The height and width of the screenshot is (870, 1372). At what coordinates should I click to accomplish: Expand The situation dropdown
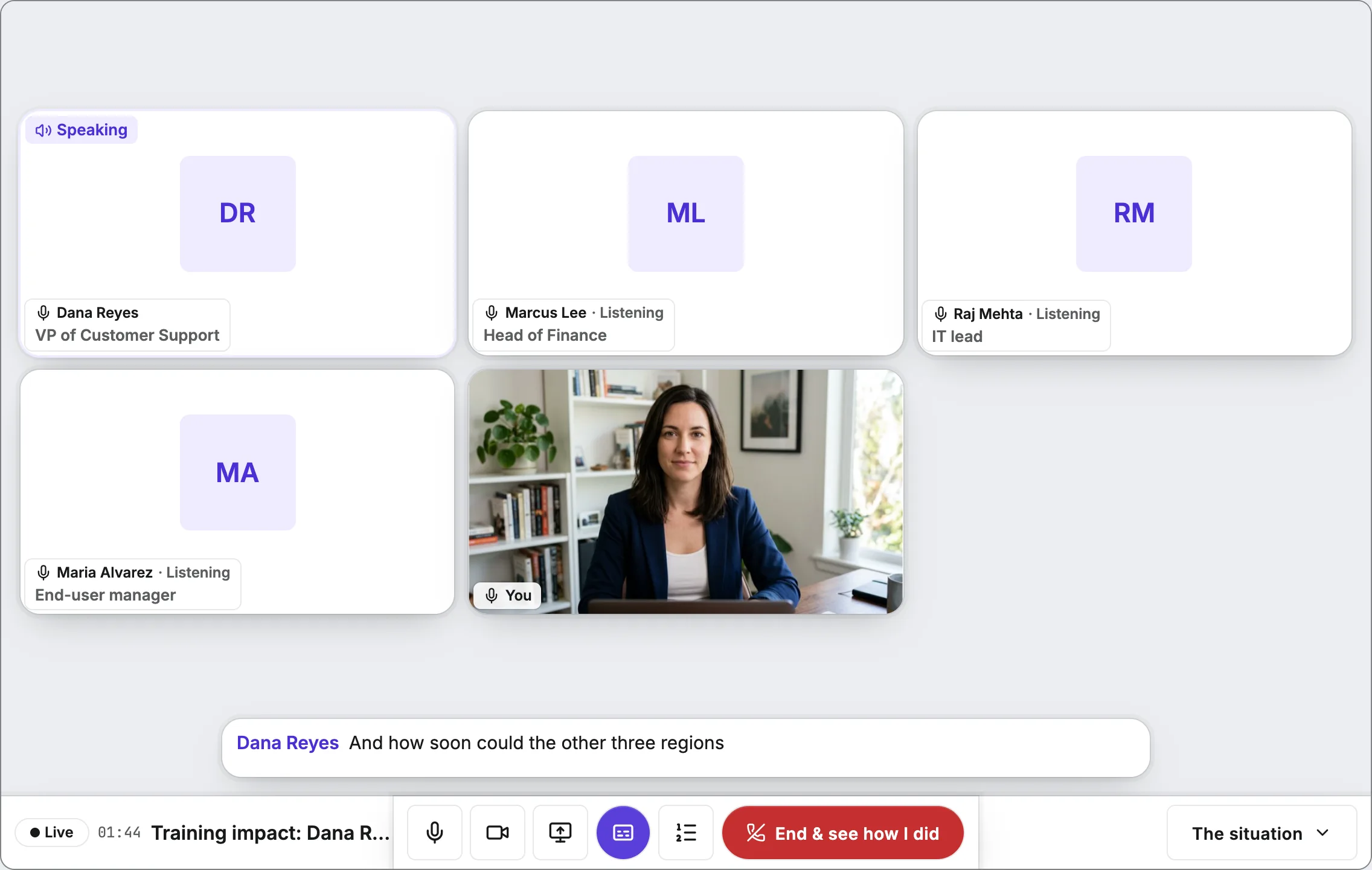coord(1261,833)
